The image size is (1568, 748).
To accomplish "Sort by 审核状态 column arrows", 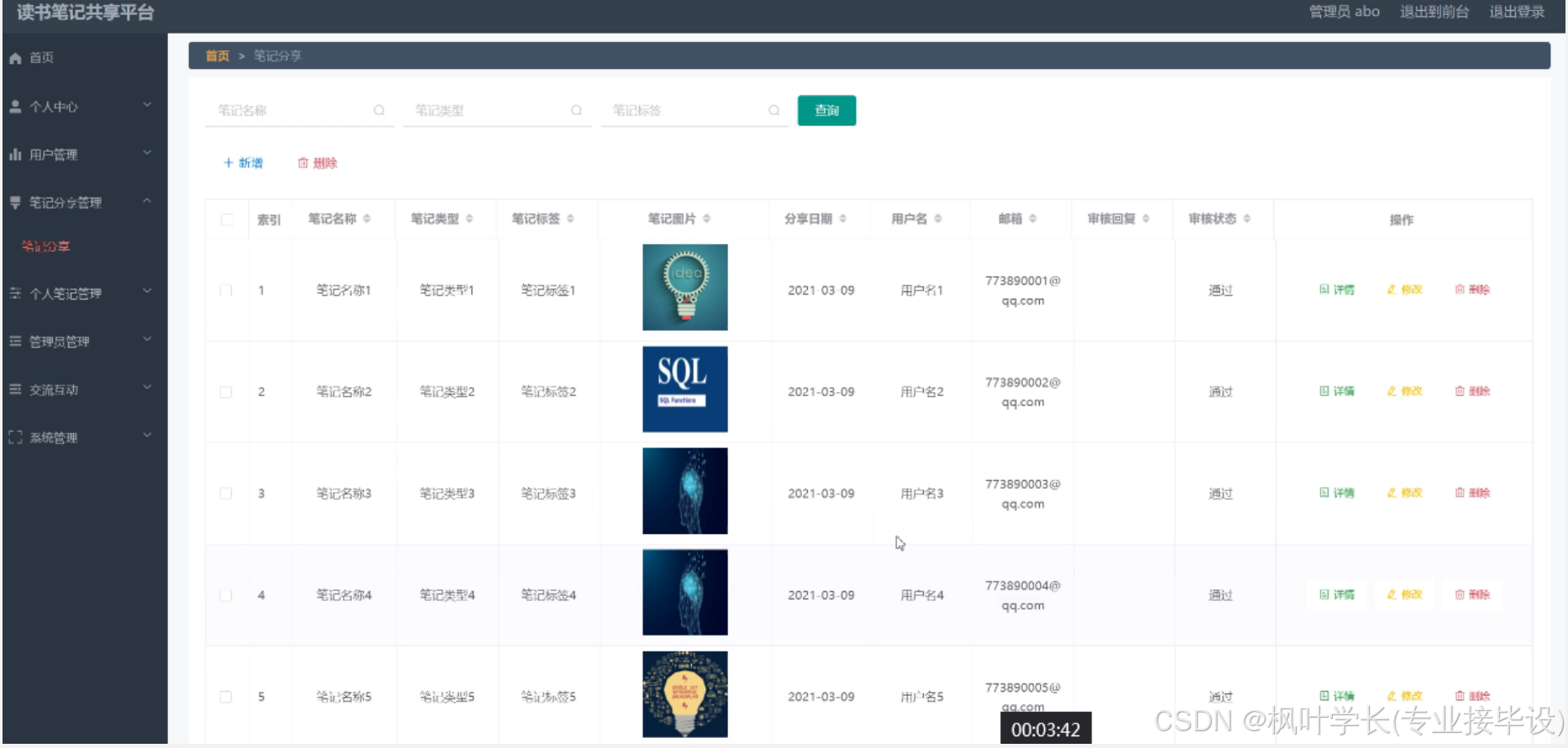I will [1247, 218].
